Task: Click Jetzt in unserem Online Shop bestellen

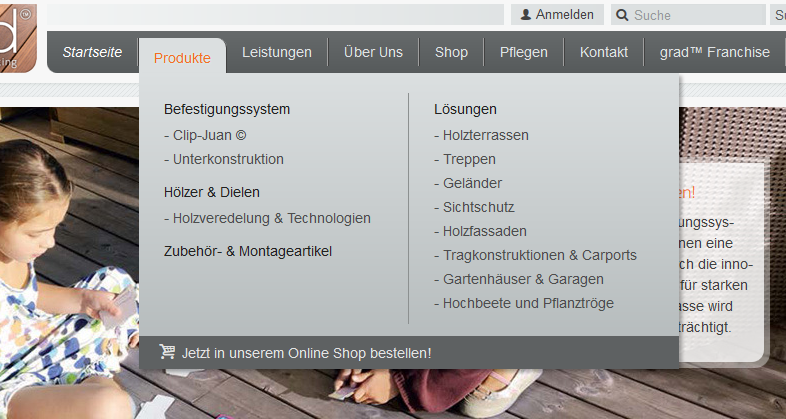Action: [x=306, y=353]
